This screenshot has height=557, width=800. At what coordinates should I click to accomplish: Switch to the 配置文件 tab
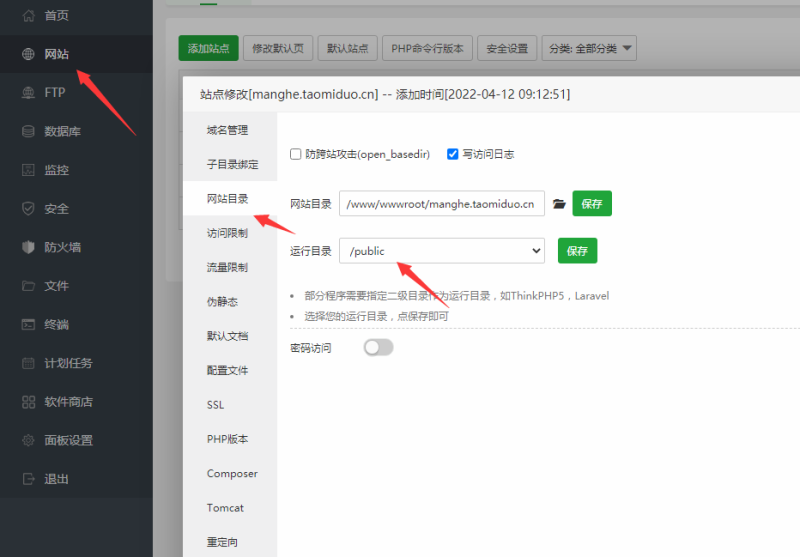pos(230,370)
